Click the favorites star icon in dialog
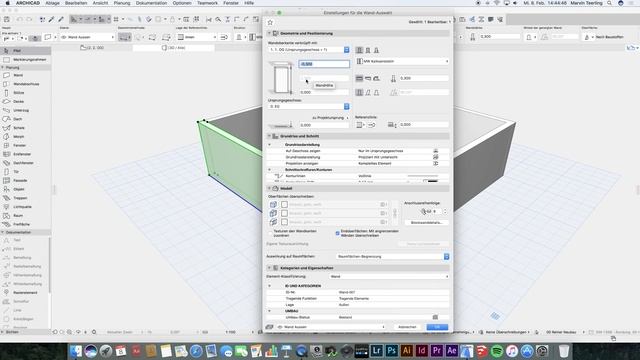Viewport: 640px width, 360px height. [x=270, y=22]
